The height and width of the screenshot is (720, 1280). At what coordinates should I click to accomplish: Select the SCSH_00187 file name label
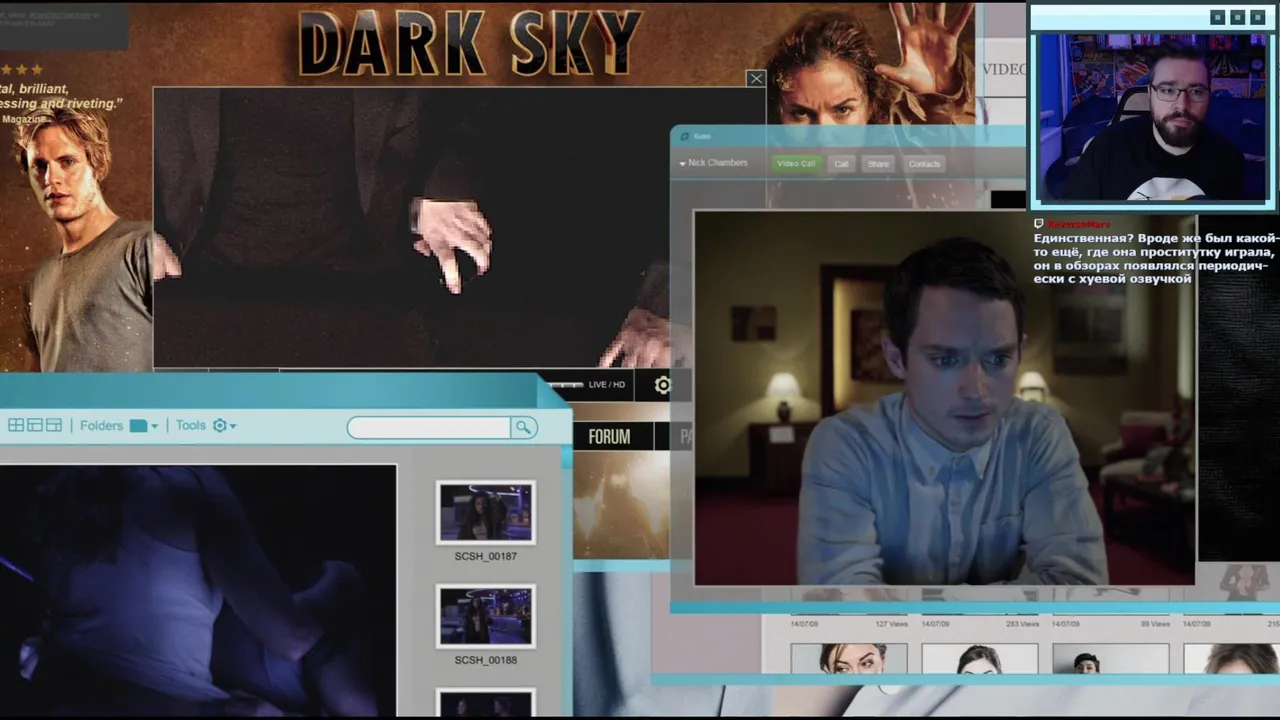click(485, 556)
